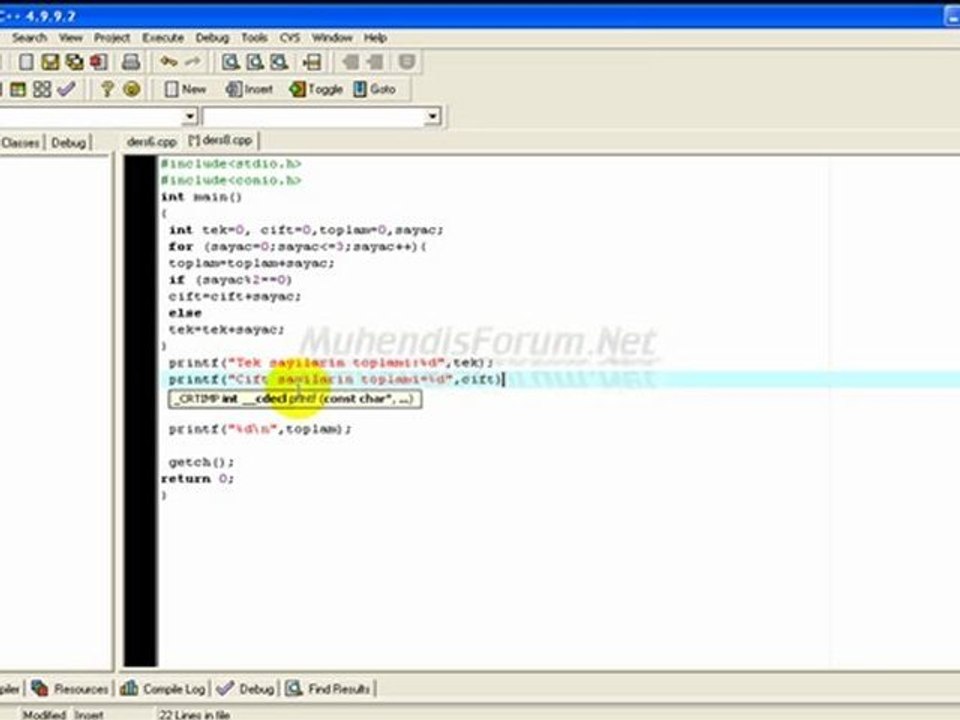Switch to the ders6.cpp editor tab
This screenshot has width=960, height=720.
151,142
